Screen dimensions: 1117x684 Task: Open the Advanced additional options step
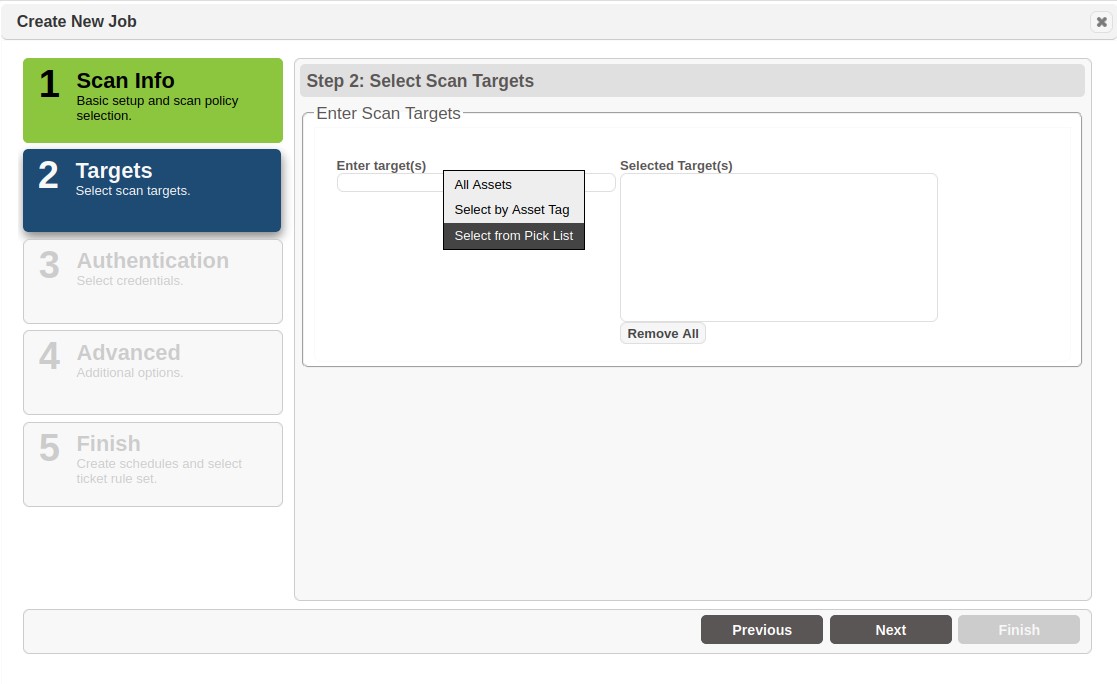click(152, 372)
